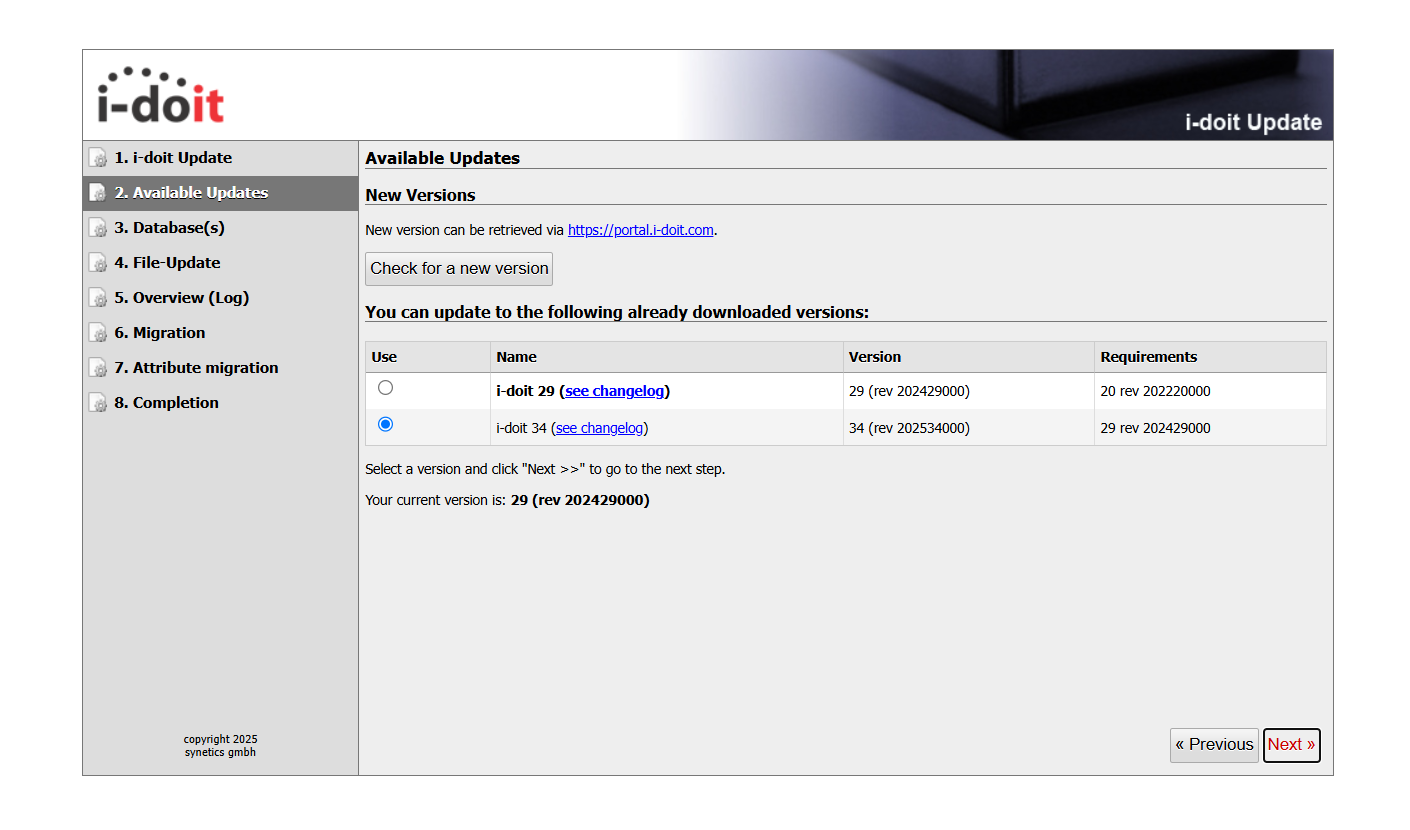1410x830 pixels.
Task: Click the icon beside 7. Attribute migration
Action: point(98,368)
